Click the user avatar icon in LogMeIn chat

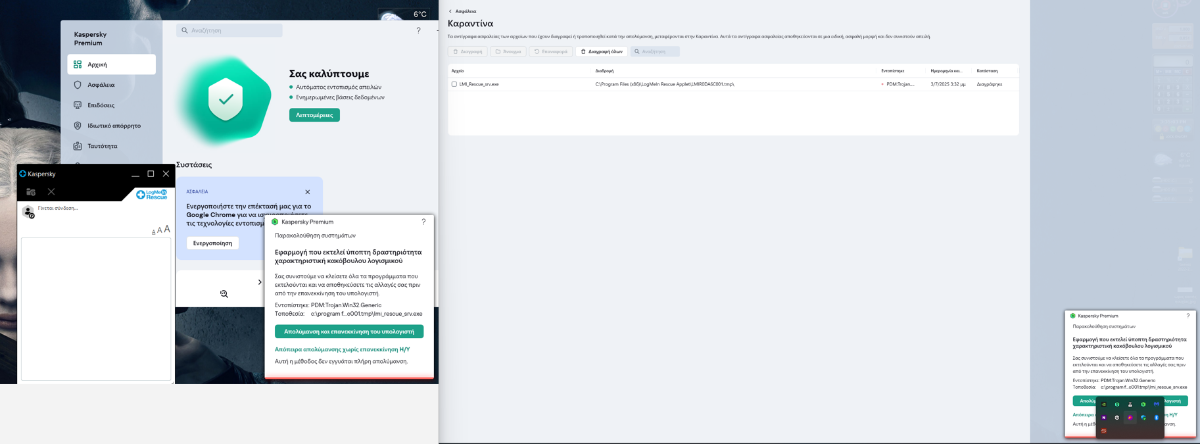[x=29, y=212]
